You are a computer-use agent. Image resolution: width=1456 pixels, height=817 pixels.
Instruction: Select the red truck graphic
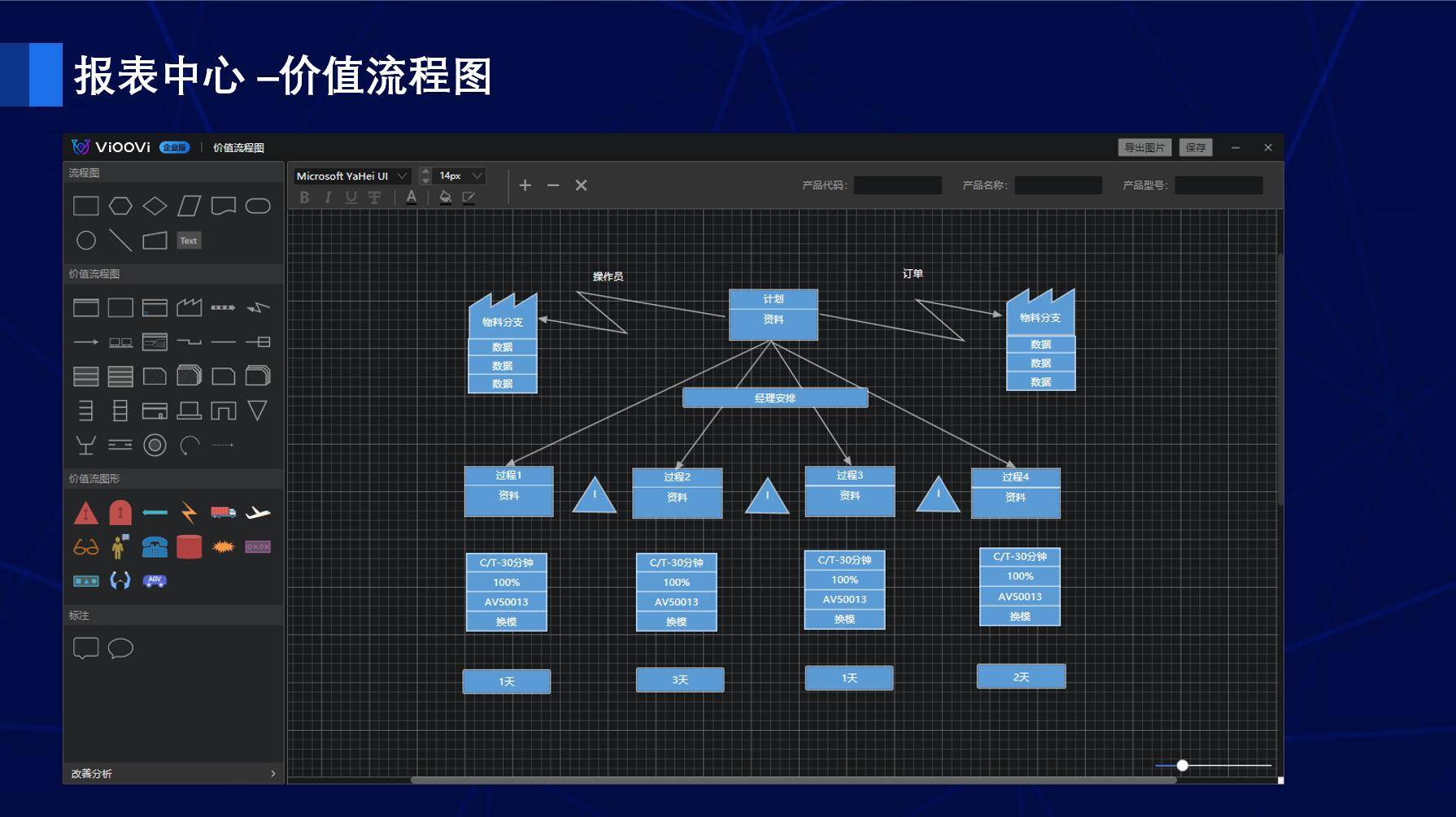pyautogui.click(x=223, y=512)
